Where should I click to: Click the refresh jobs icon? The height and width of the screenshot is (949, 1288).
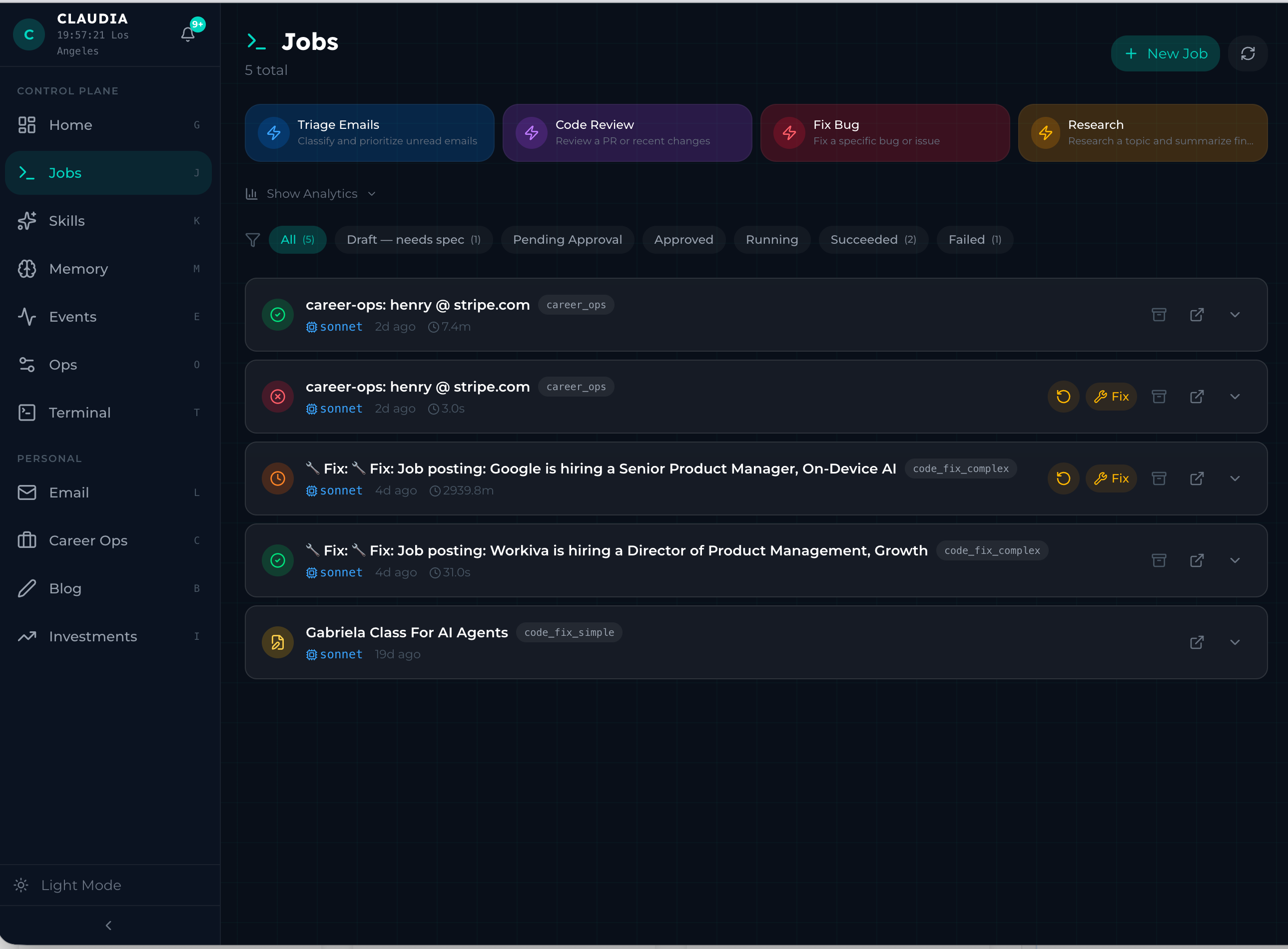[1247, 53]
